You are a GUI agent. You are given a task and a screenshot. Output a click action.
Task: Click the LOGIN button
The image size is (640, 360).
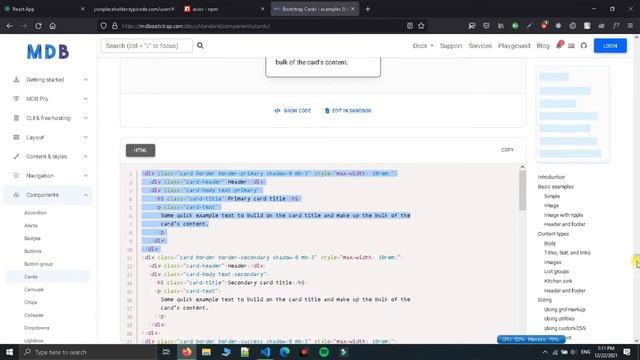[x=610, y=46]
